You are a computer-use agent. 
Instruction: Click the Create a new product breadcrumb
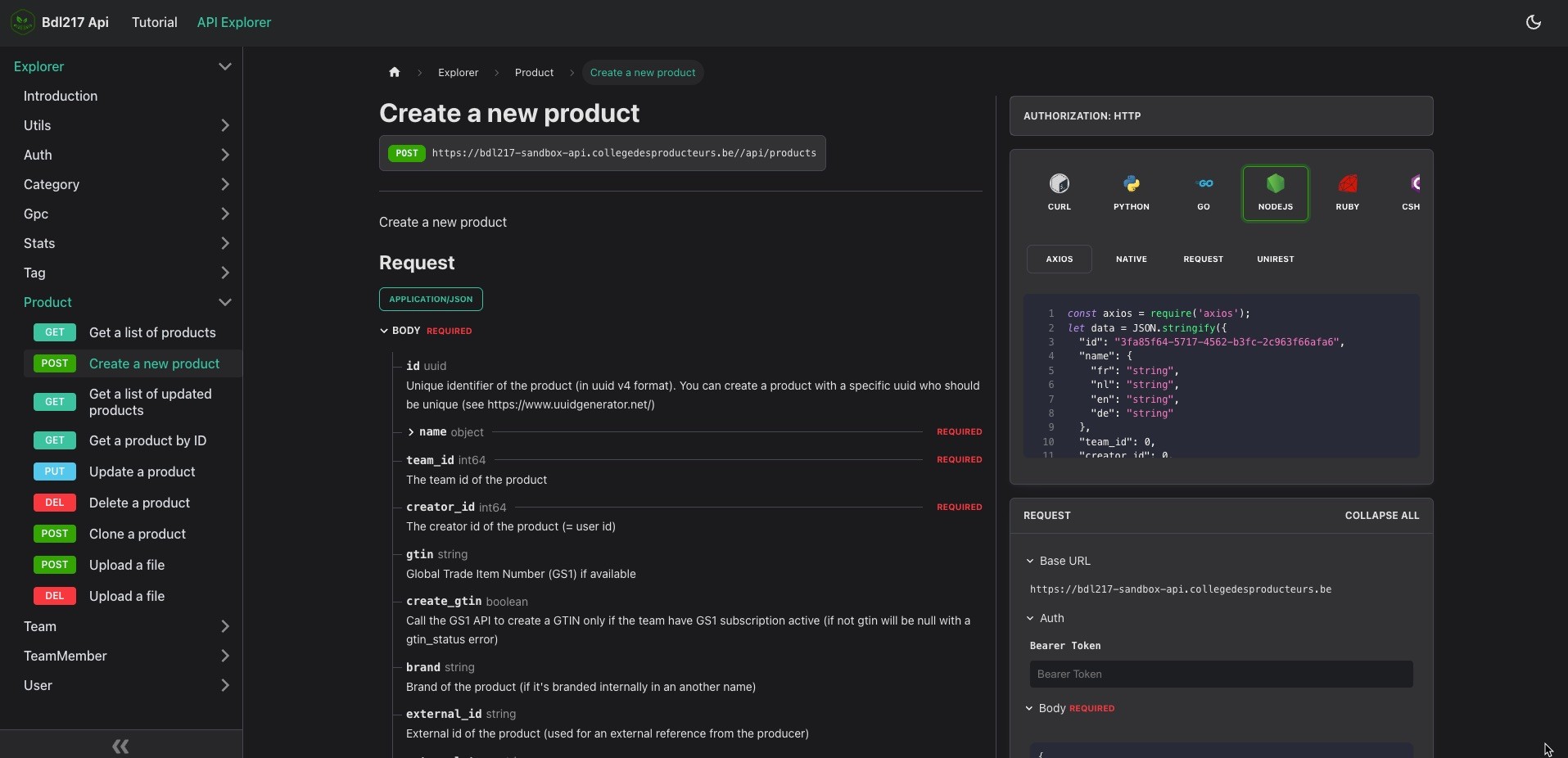coord(643,72)
